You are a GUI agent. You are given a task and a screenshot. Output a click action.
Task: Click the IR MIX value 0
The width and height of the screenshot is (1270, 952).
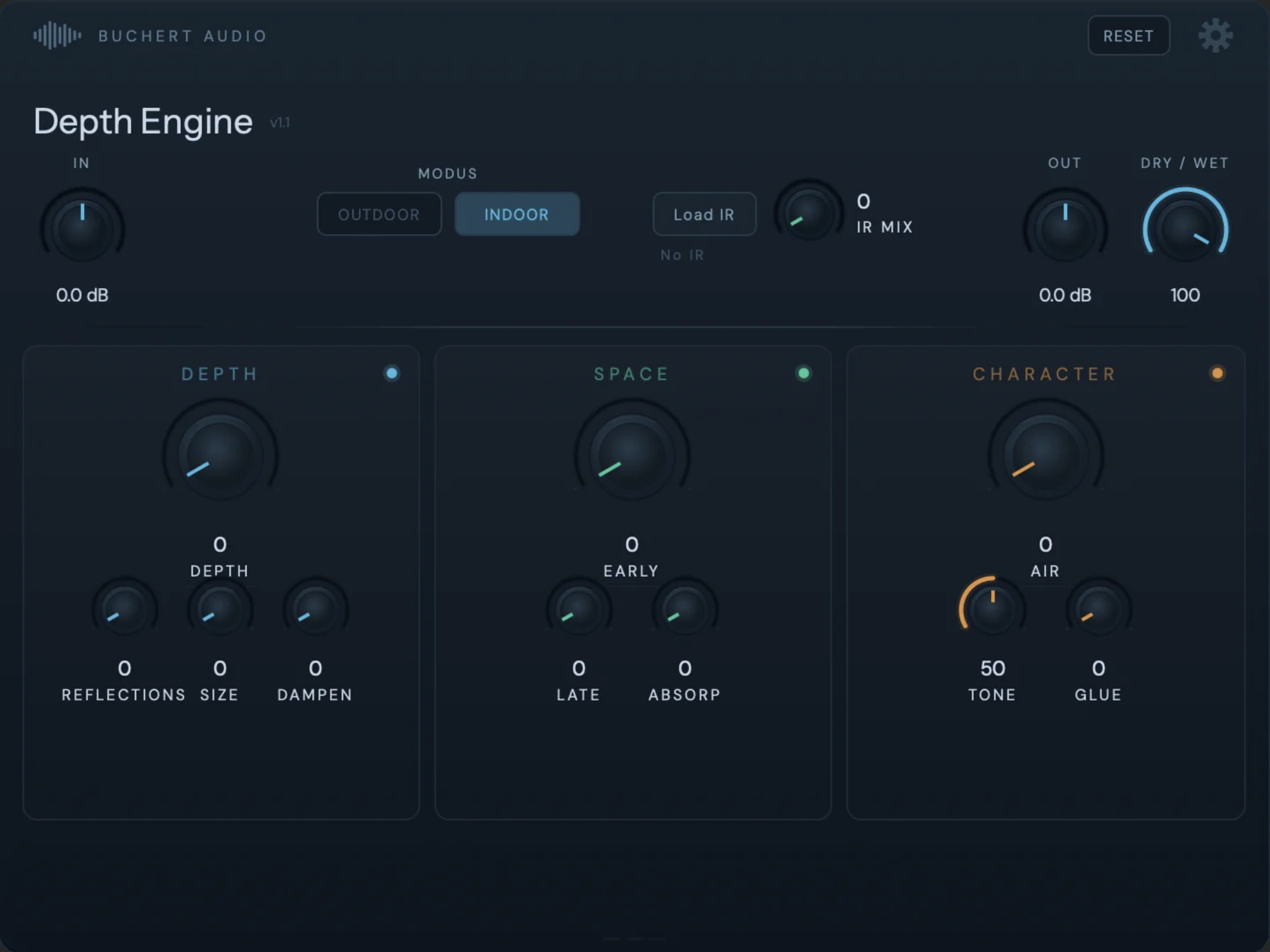pyautogui.click(x=864, y=202)
